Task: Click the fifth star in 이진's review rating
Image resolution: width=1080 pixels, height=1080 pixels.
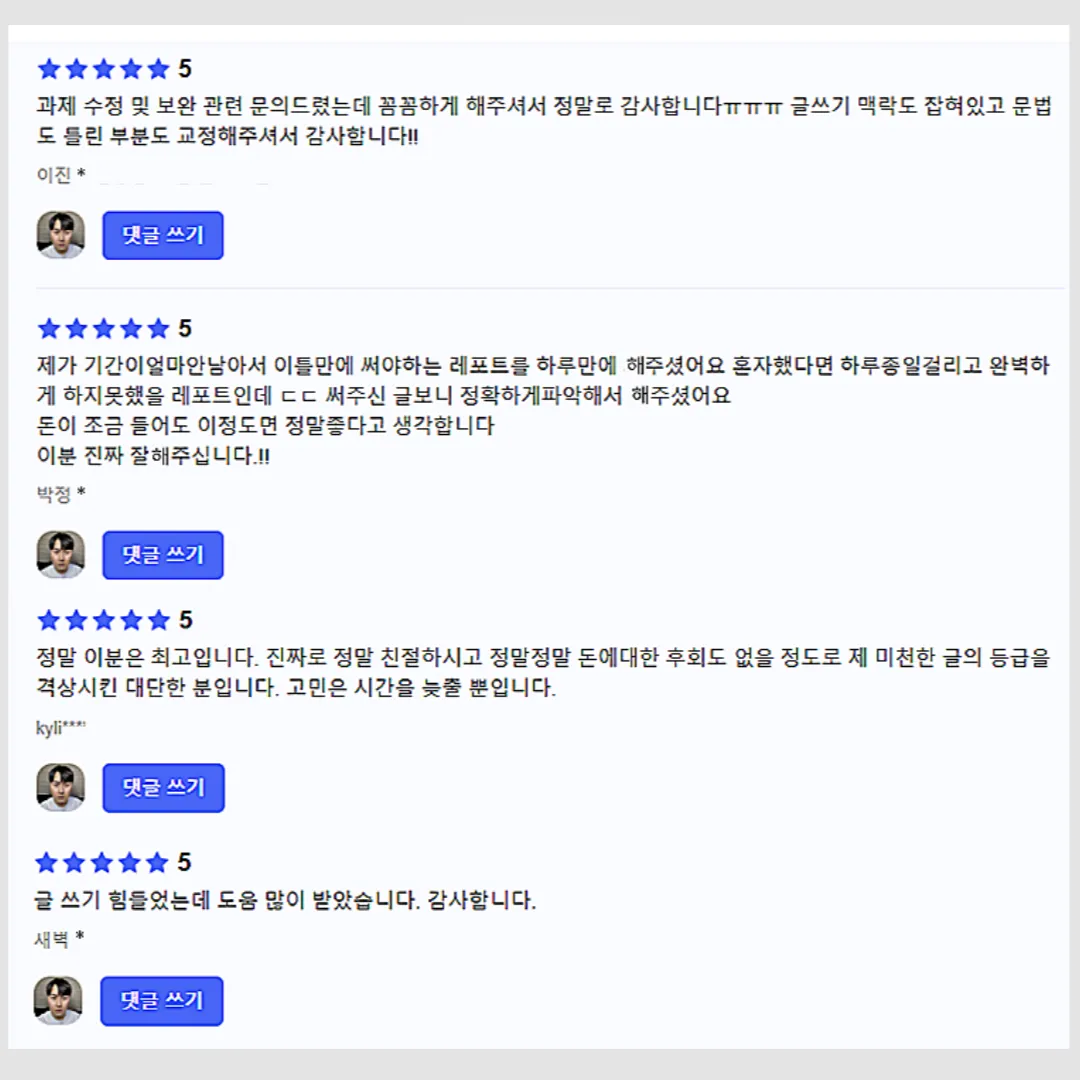Action: [x=159, y=69]
